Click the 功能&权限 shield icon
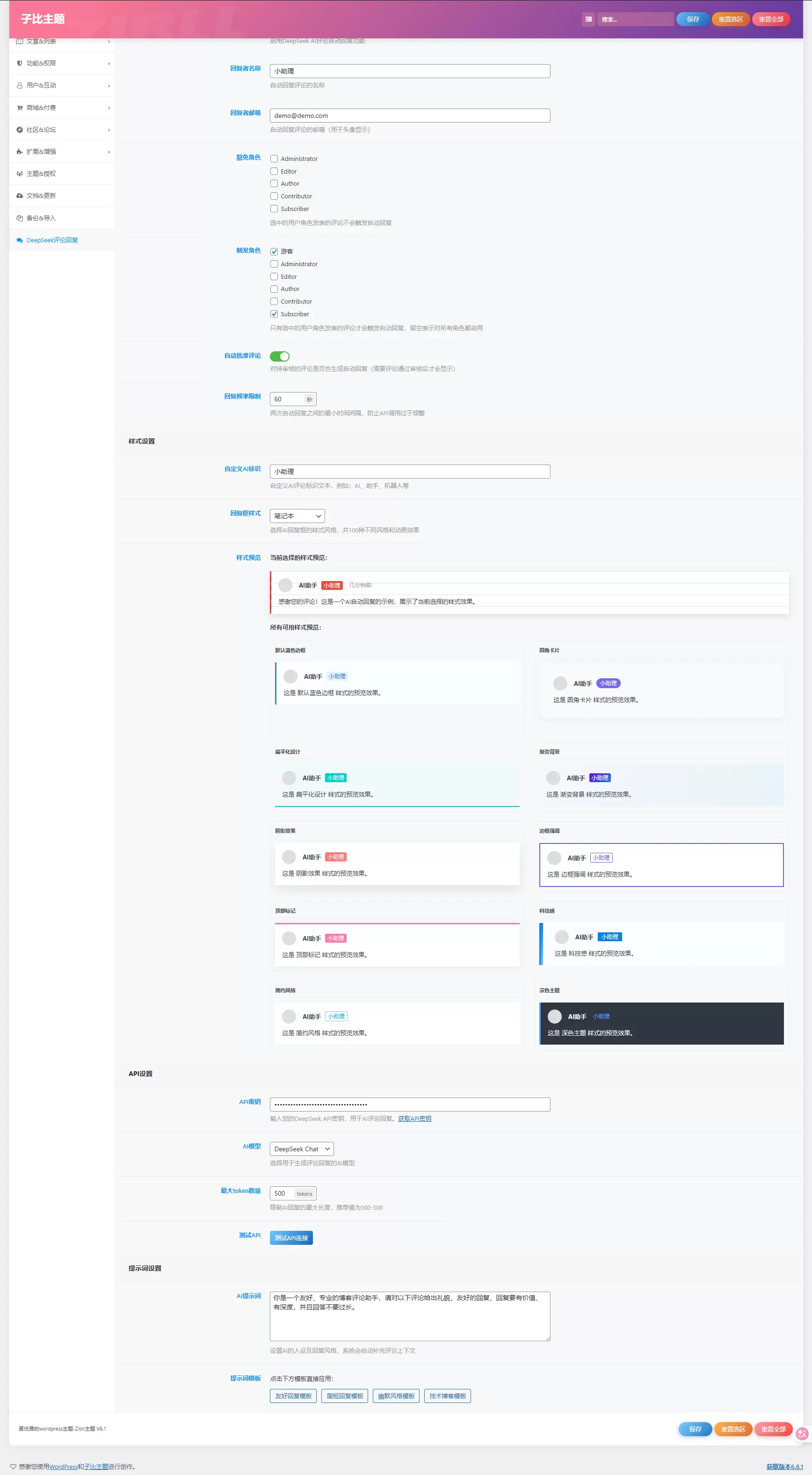This screenshot has height=1475, width=812. pos(20,63)
